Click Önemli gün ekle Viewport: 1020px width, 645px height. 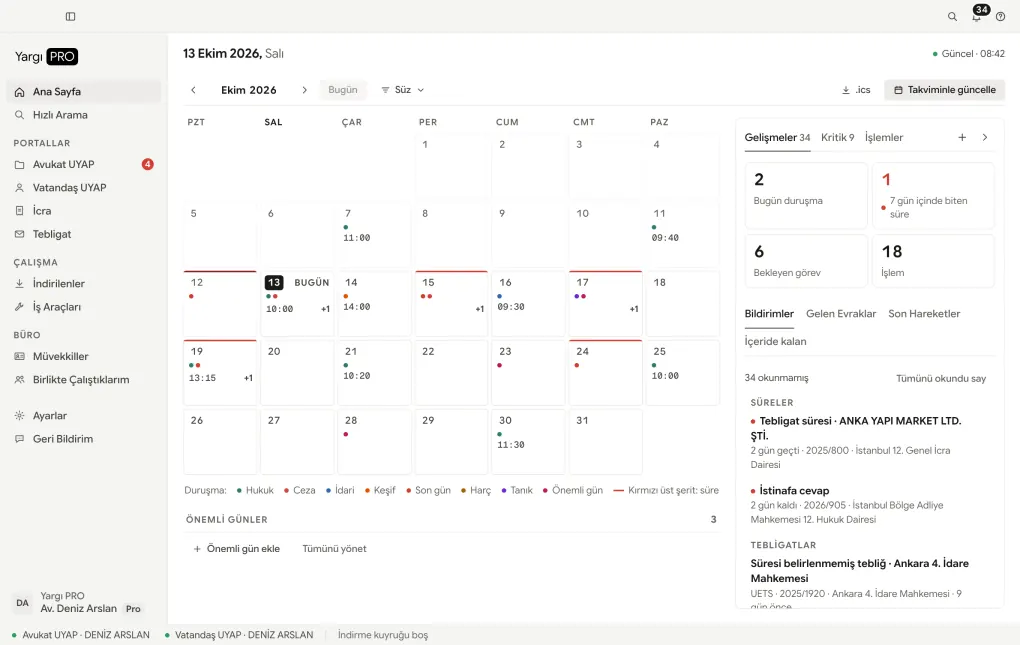(236, 549)
